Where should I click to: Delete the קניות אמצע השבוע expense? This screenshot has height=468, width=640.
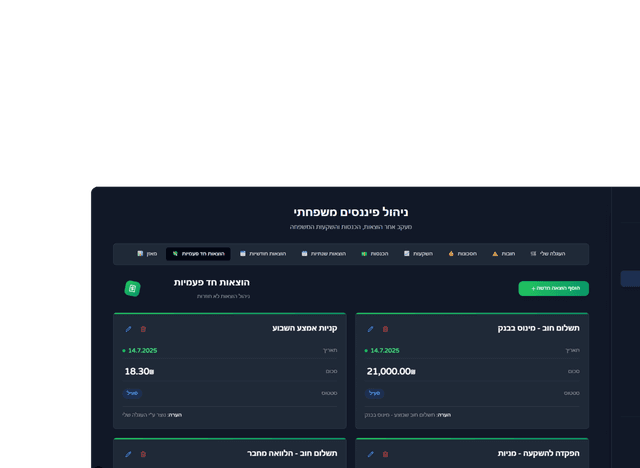pos(143,328)
